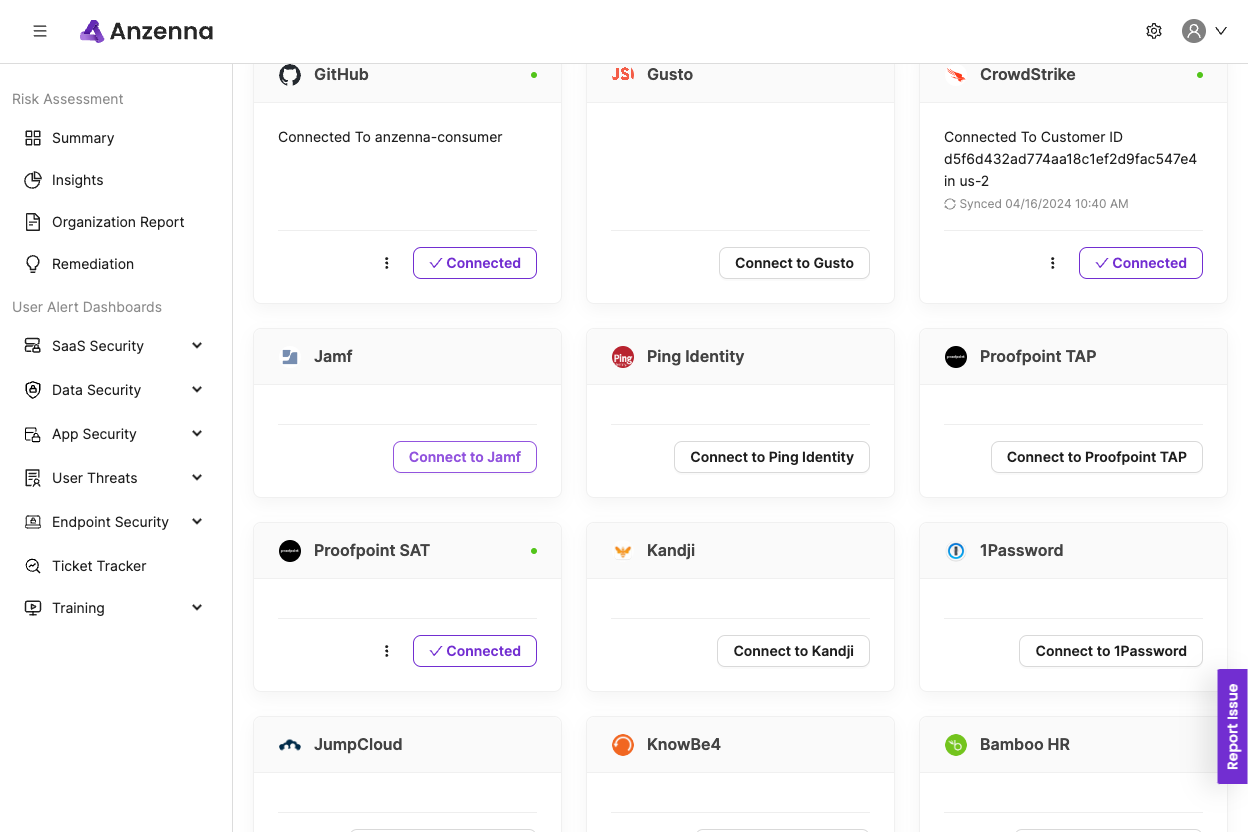Click the Anzenna logo
1248x832 pixels.
click(147, 31)
